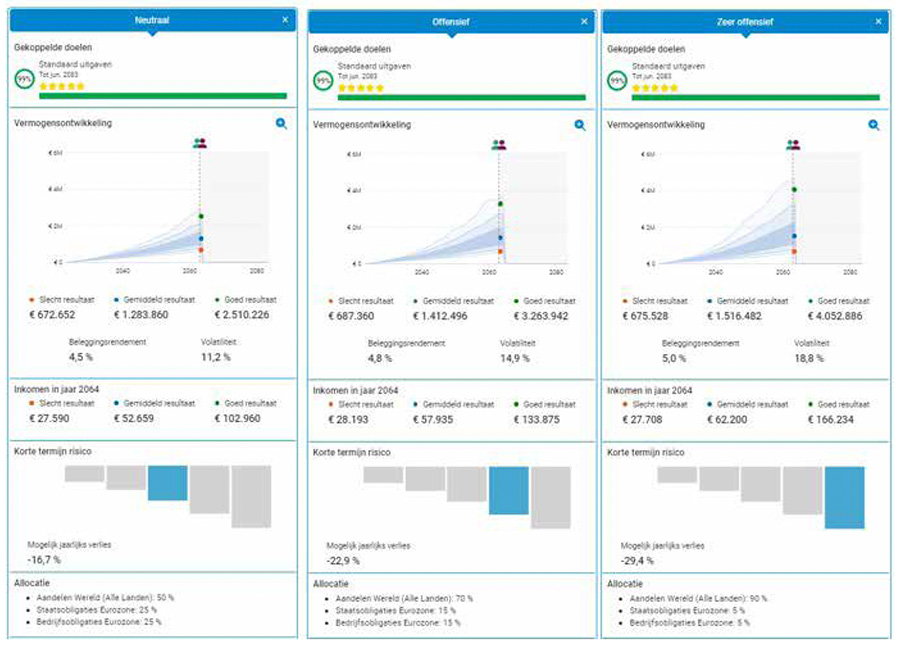Click the highlighted blue risk bar in Neutraal

pos(167,483)
